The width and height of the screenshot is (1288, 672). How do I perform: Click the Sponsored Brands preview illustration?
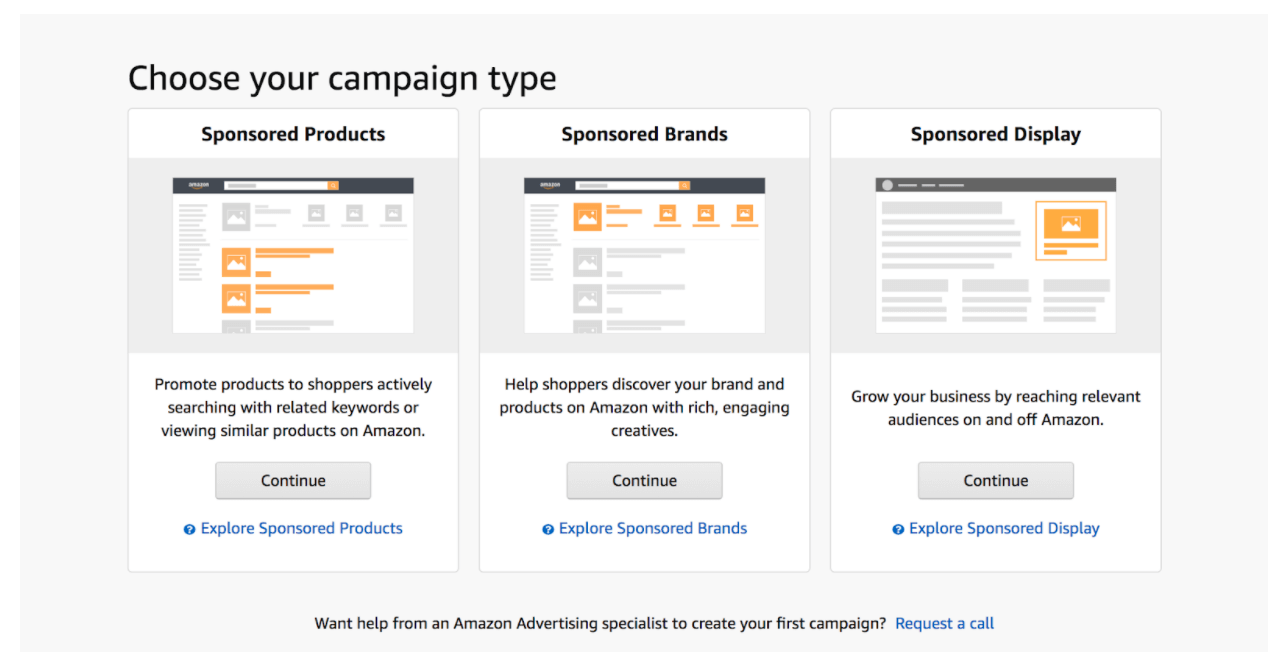(644, 255)
